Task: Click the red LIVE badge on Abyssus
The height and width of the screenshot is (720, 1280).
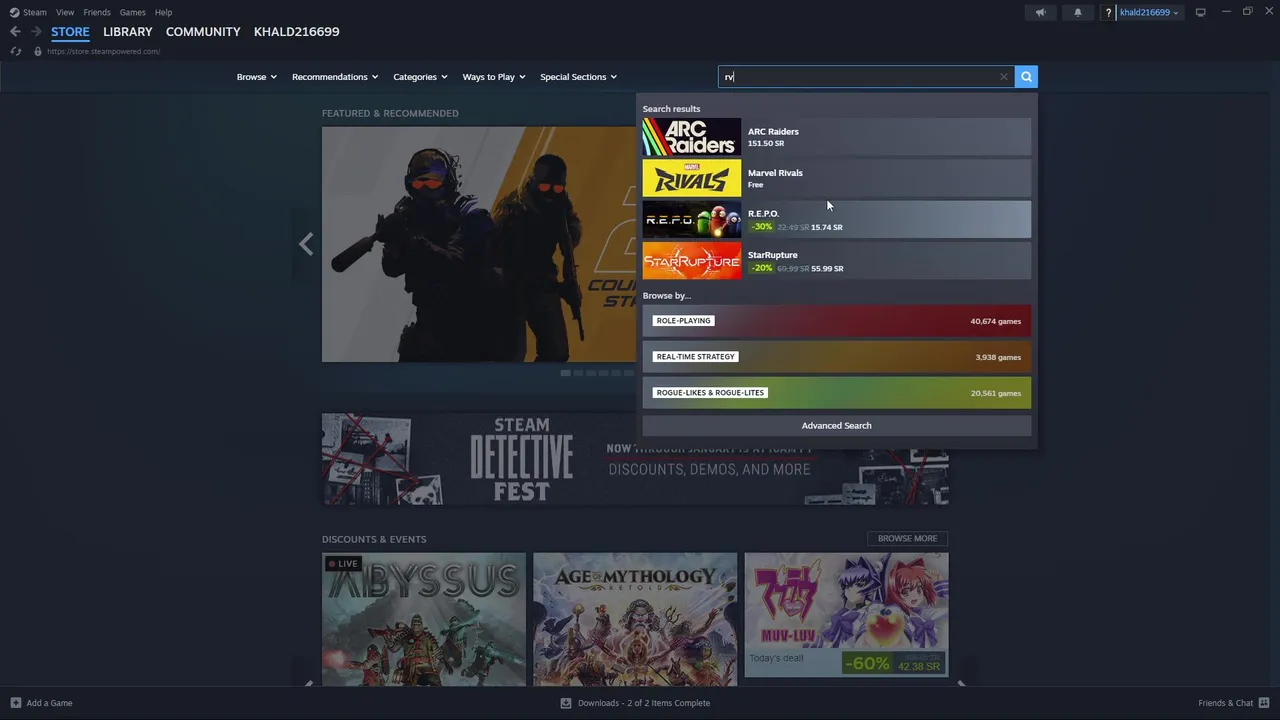Action: (x=343, y=564)
